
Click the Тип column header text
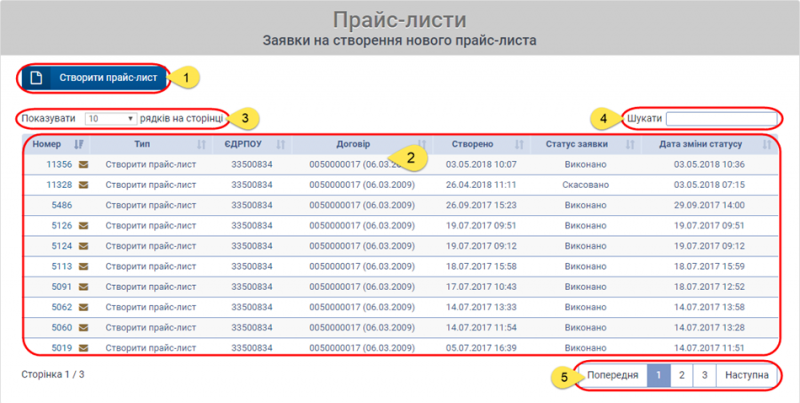pos(142,144)
